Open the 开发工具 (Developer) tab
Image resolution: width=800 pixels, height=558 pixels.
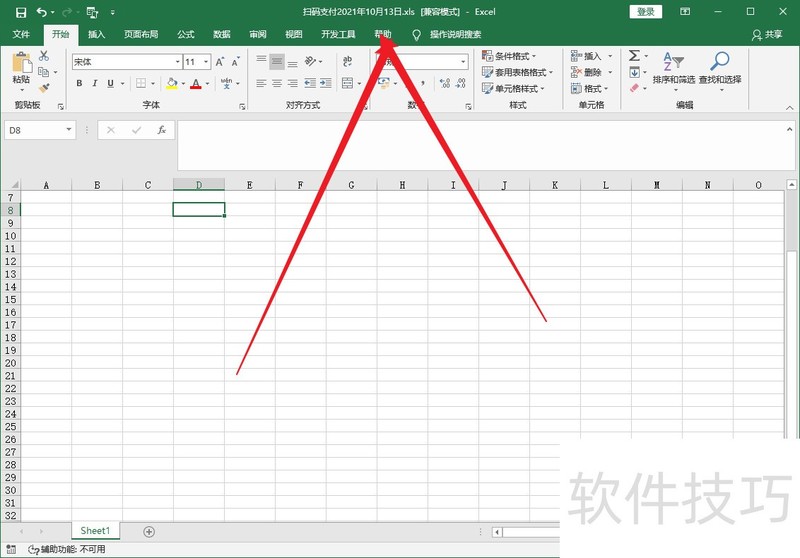[x=338, y=34]
